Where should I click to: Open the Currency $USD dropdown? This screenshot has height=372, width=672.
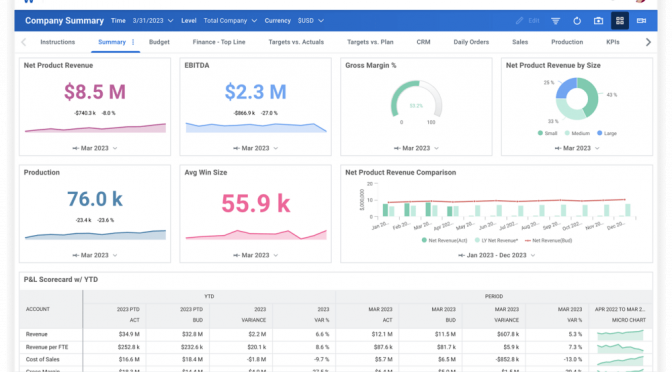[311, 21]
